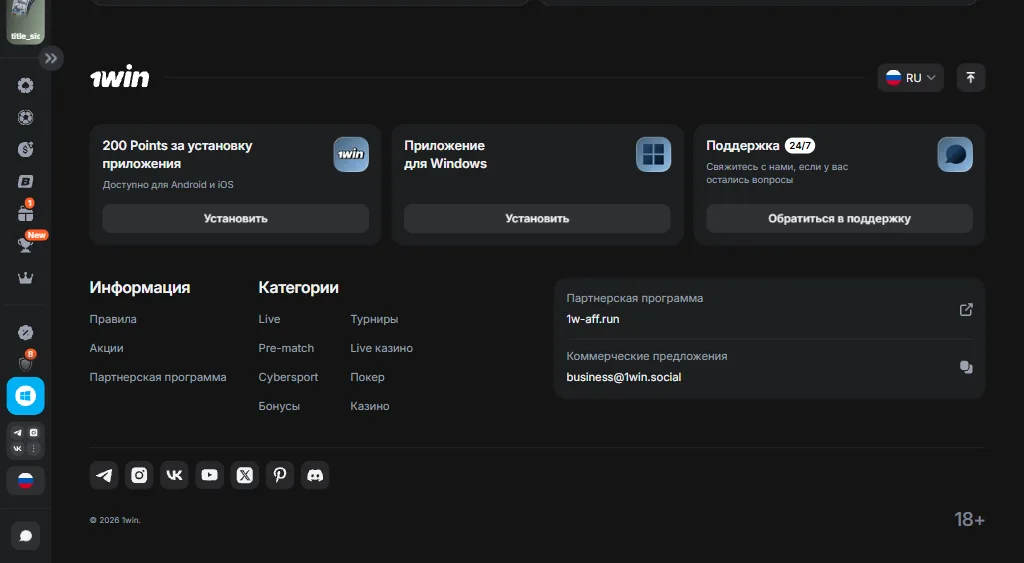The image size is (1024, 563).
Task: Open external link icon for partner program
Action: click(966, 310)
